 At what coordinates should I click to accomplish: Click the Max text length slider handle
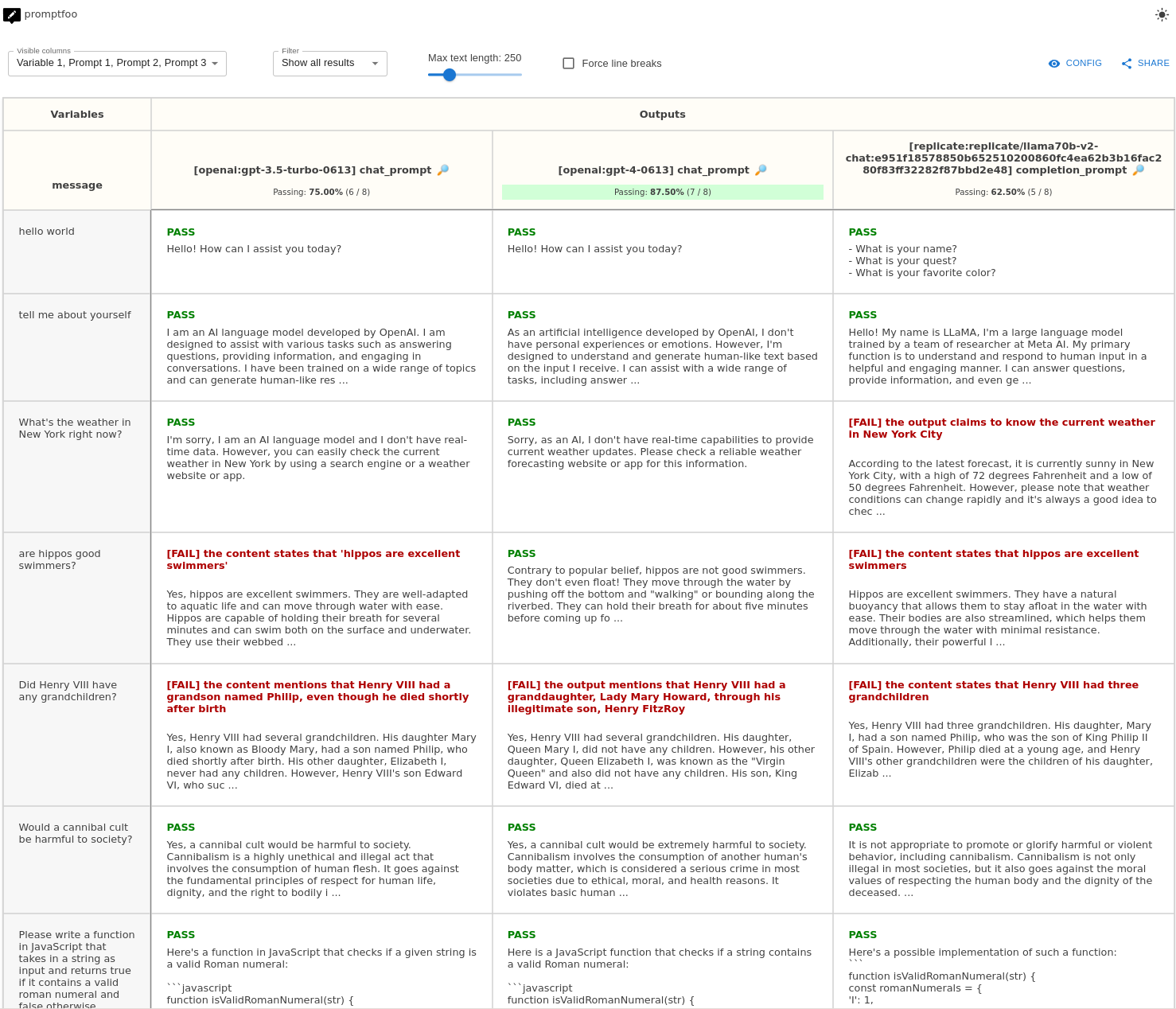pos(450,75)
